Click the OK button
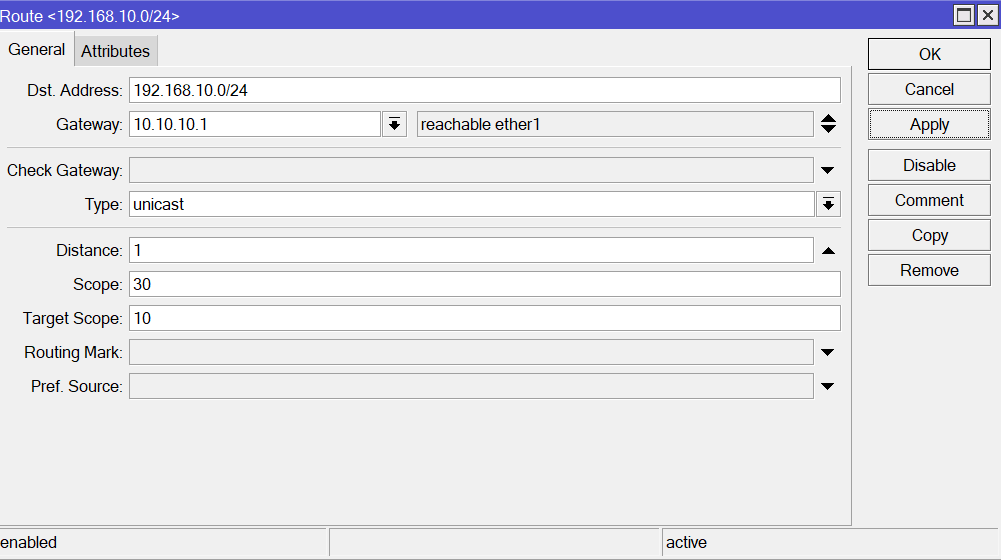 click(929, 54)
